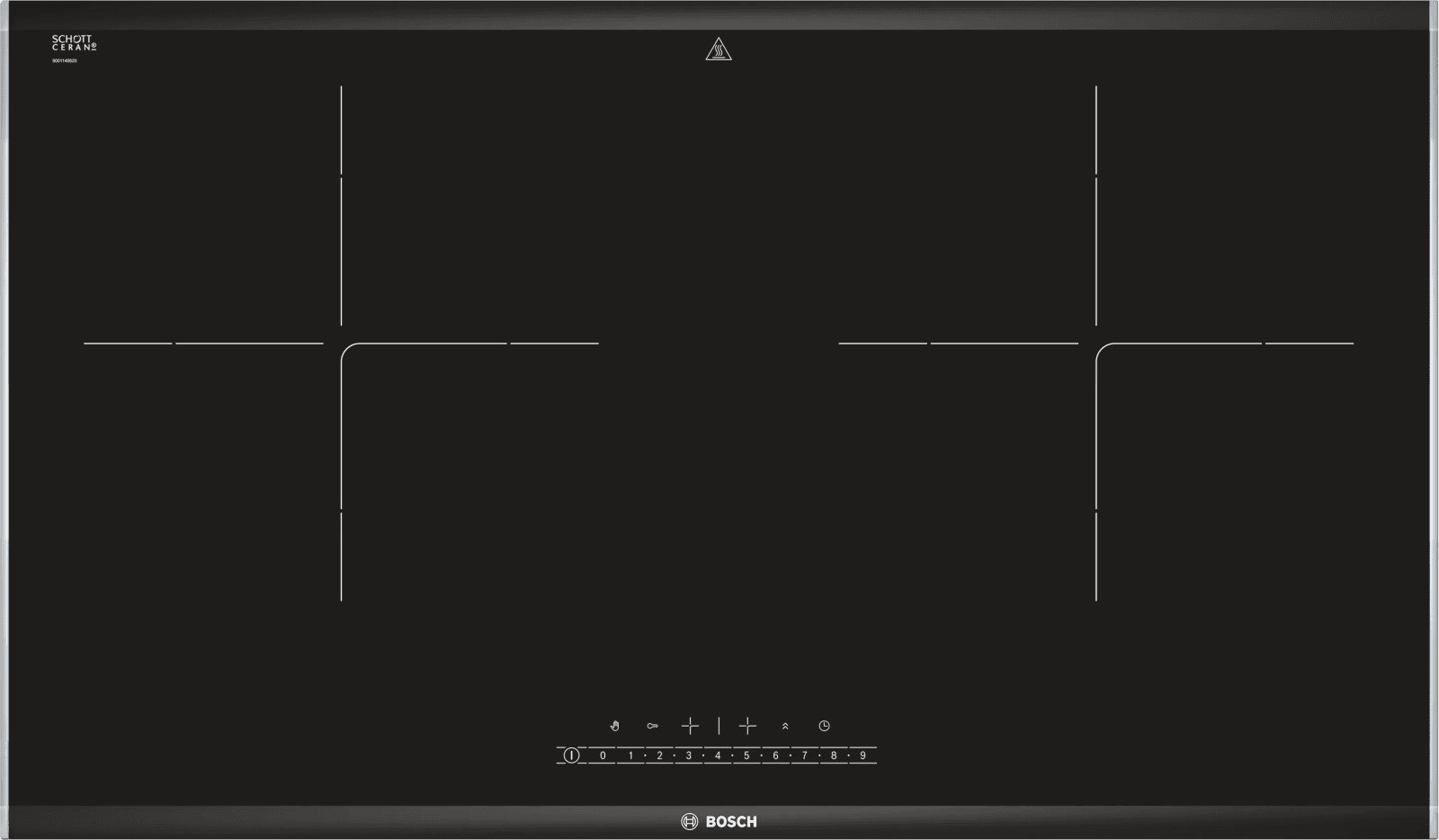1439x840 pixels.
Task: Select the left cooking zone cross icon
Action: 690,726
